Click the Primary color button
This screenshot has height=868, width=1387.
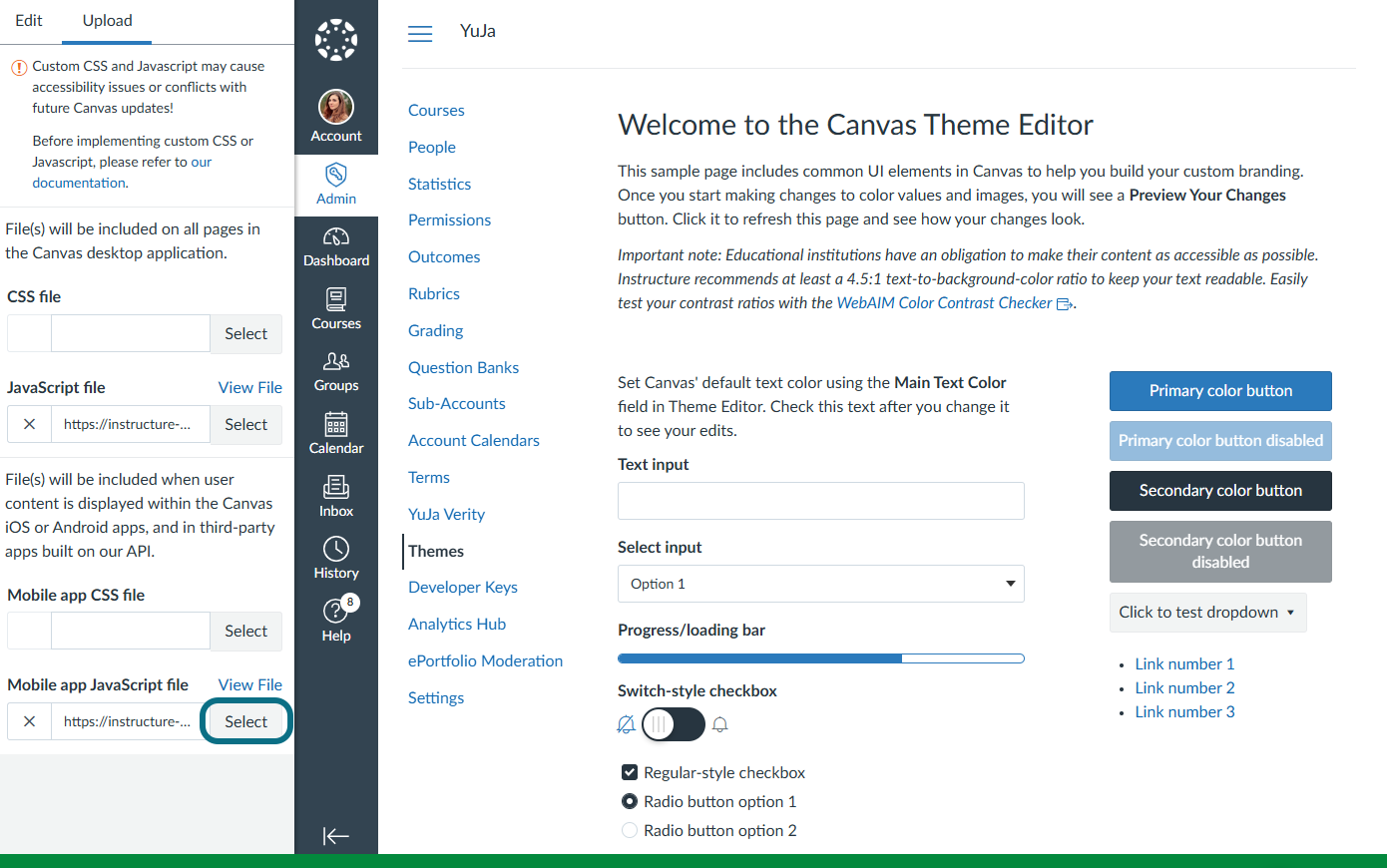pos(1220,391)
